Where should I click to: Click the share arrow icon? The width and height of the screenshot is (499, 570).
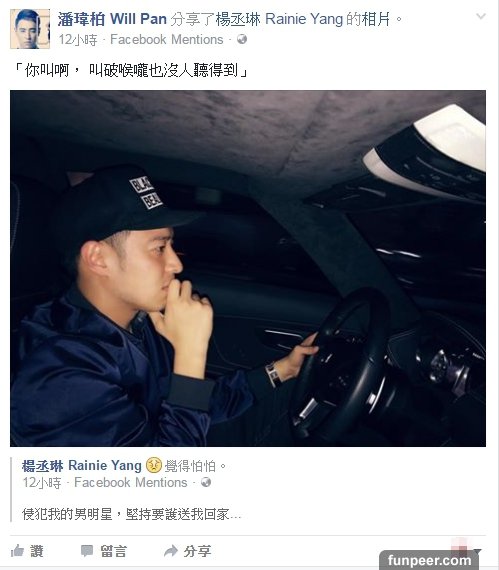(x=171, y=551)
